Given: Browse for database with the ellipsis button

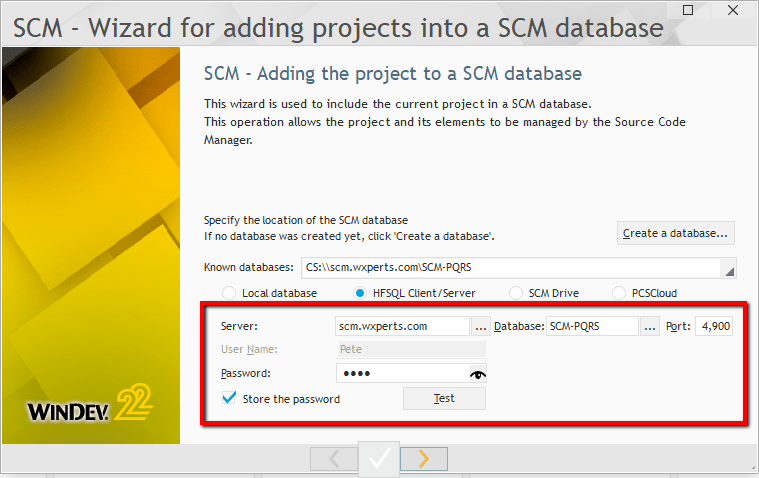Looking at the screenshot, I should [x=650, y=326].
